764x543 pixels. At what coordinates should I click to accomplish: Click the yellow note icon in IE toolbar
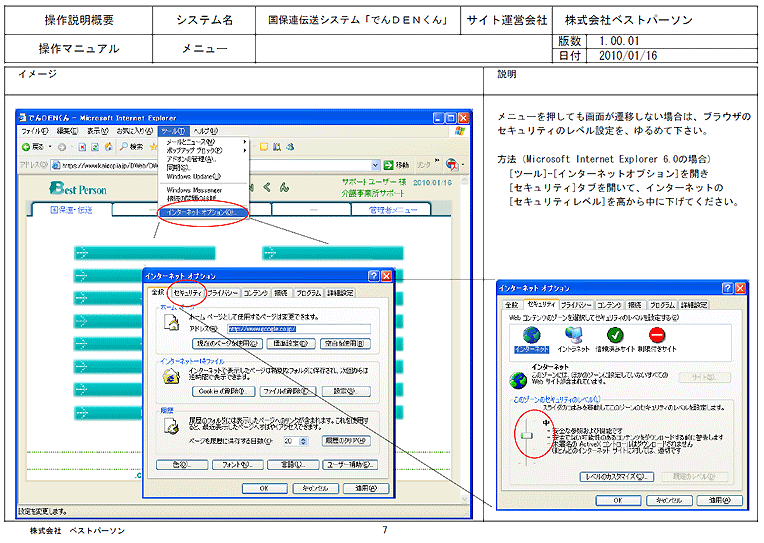click(264, 146)
